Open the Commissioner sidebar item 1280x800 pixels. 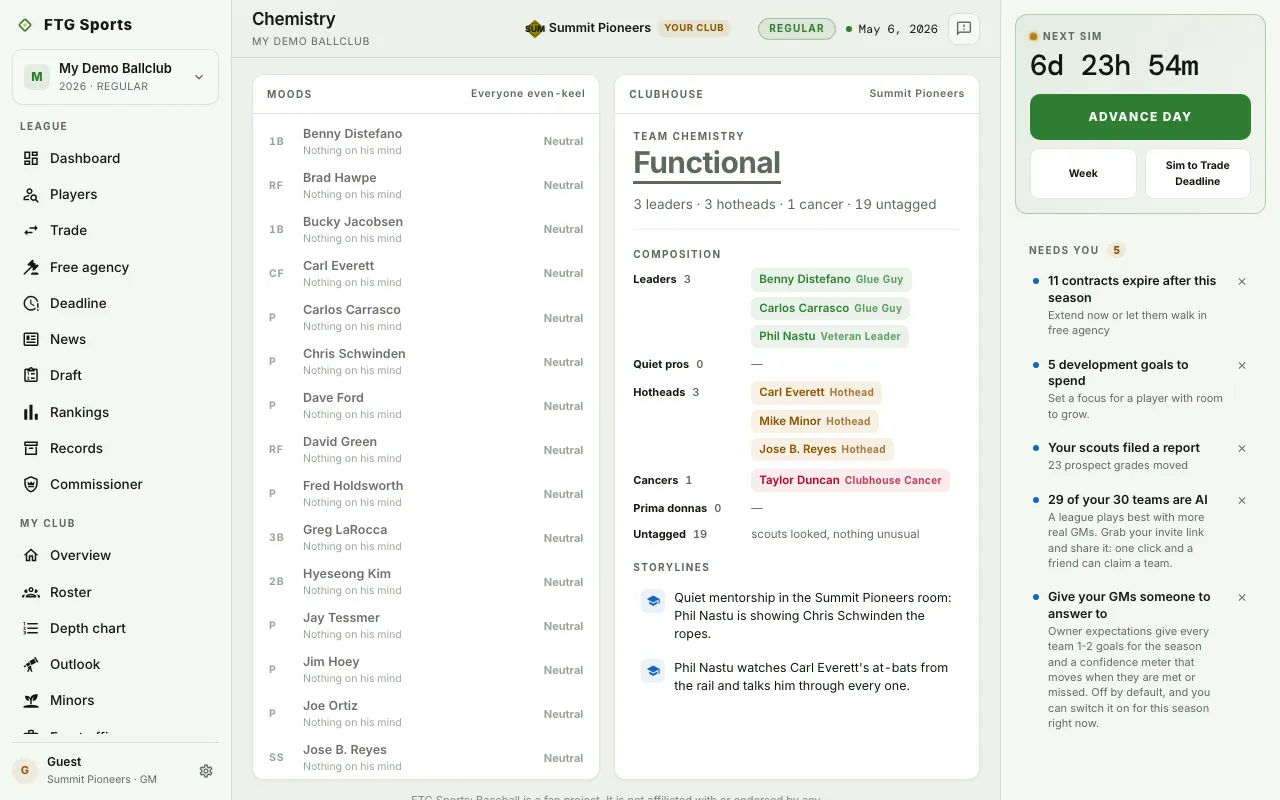click(x=115, y=484)
